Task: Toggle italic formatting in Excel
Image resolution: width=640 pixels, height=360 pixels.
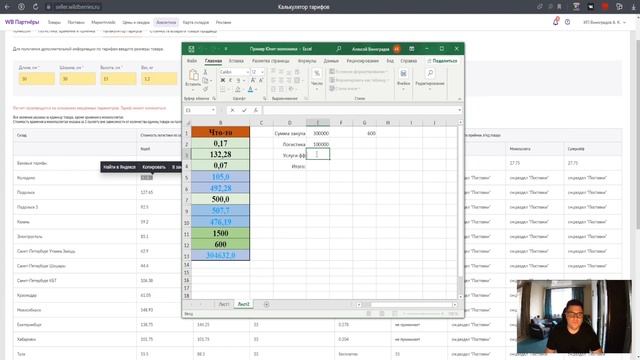Action: point(230,80)
